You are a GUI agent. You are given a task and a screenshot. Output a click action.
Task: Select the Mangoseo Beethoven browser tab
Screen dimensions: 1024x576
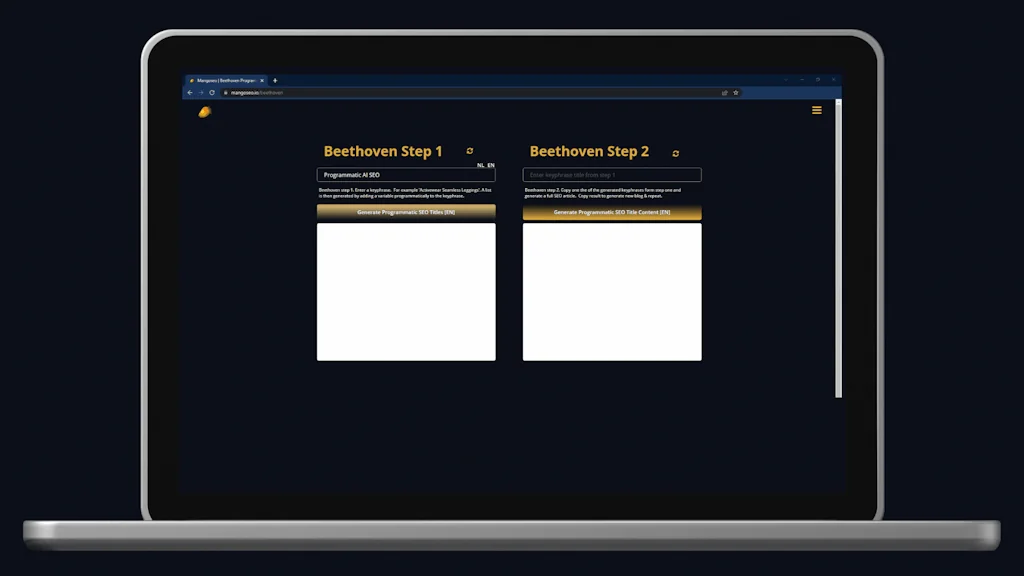(220, 80)
